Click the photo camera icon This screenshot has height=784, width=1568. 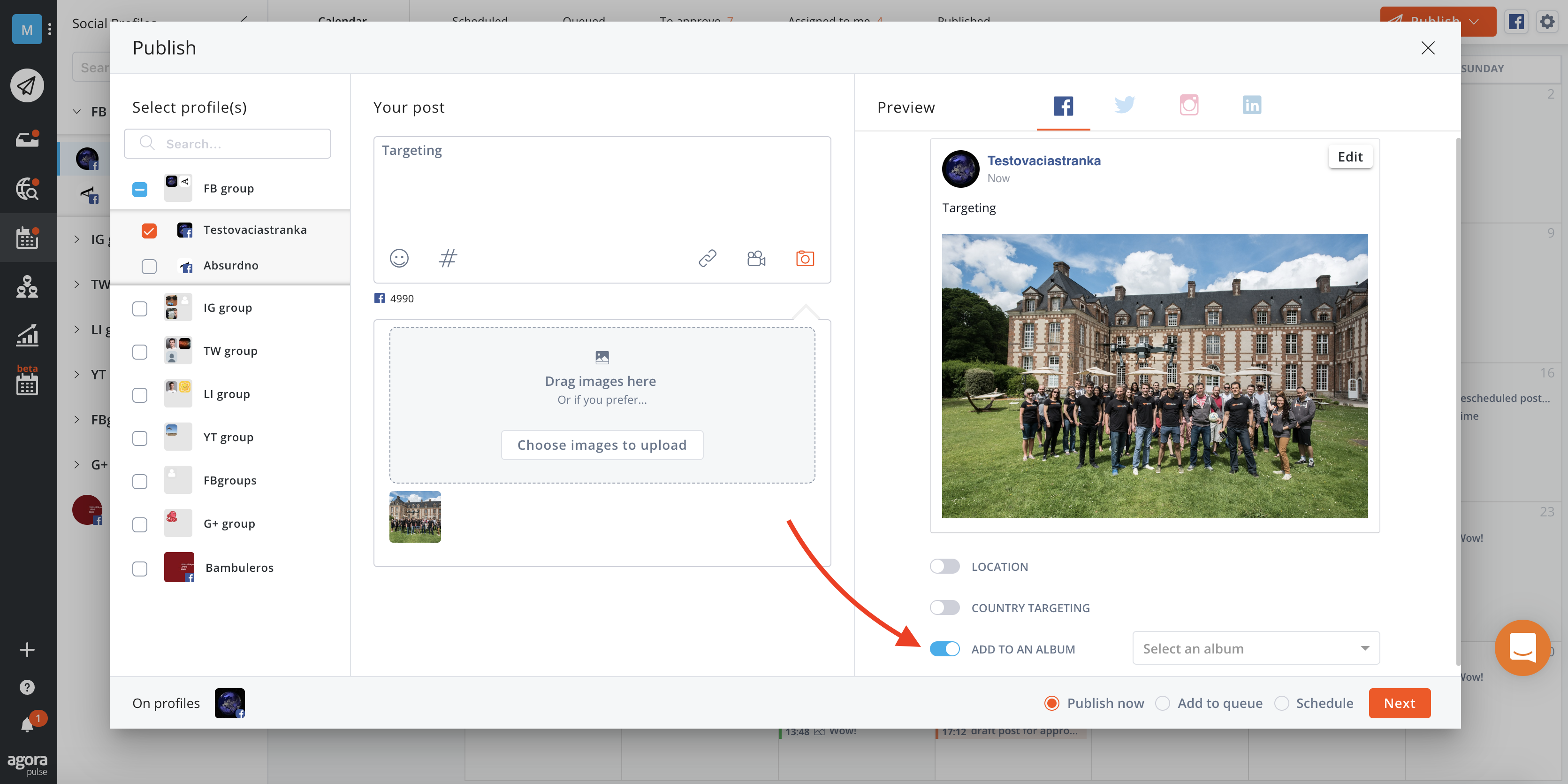click(x=805, y=258)
